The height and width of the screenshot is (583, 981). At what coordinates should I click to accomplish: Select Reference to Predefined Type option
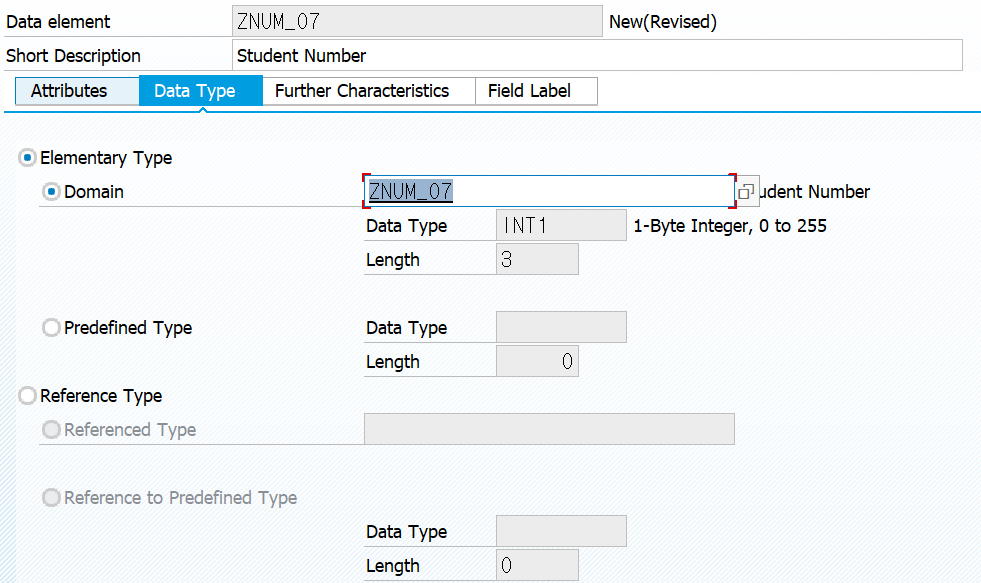[x=51, y=497]
